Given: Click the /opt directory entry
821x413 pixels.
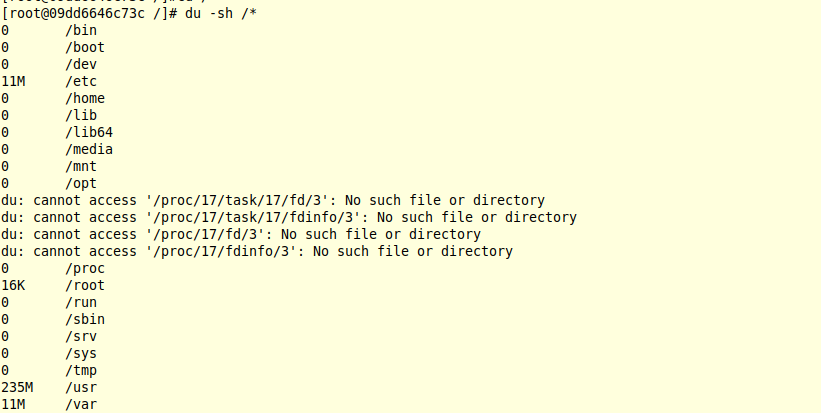Looking at the screenshot, I should point(81,183).
